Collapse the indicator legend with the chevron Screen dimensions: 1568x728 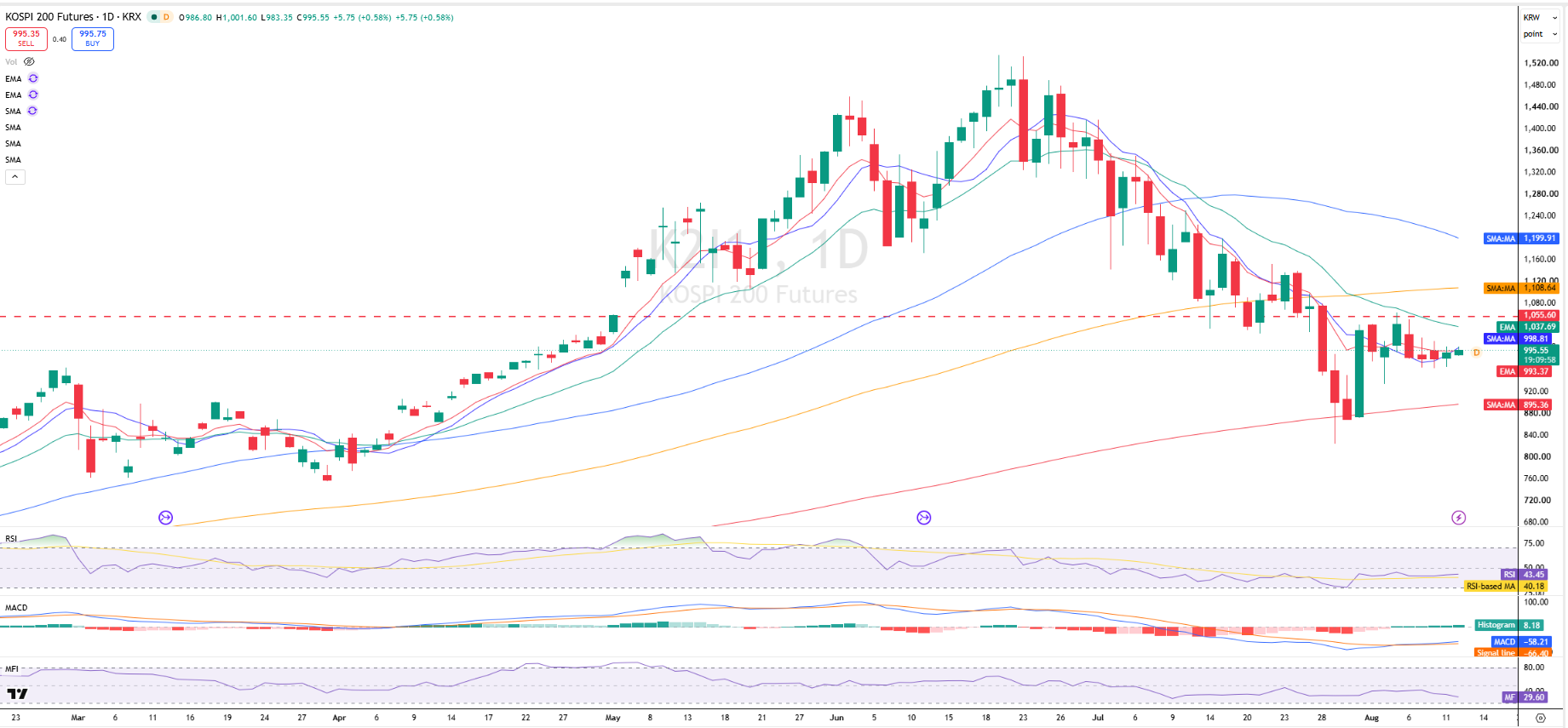(x=15, y=176)
